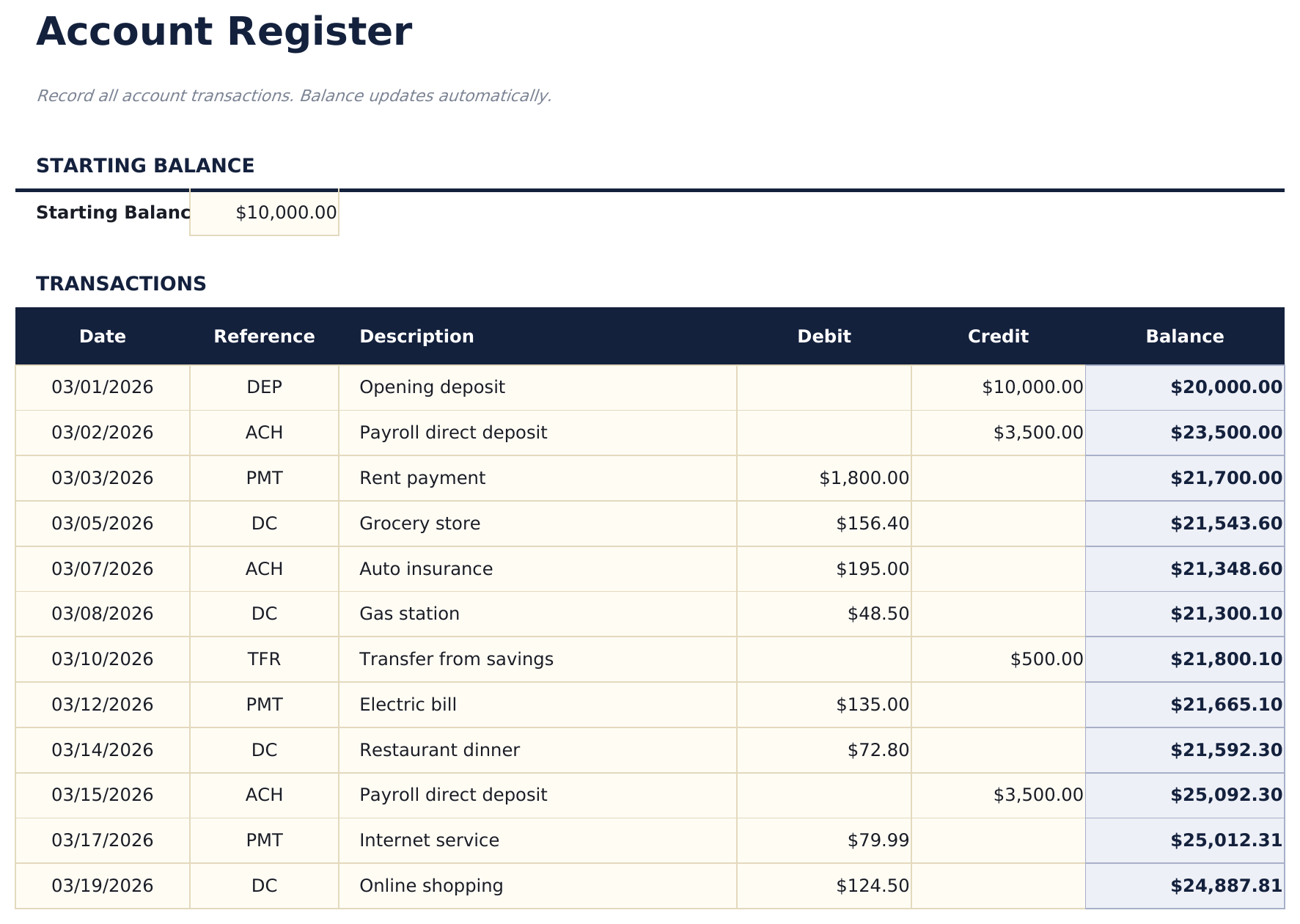Click the Date column header
Image resolution: width=1300 pixels, height=924 pixels.
coord(102,336)
